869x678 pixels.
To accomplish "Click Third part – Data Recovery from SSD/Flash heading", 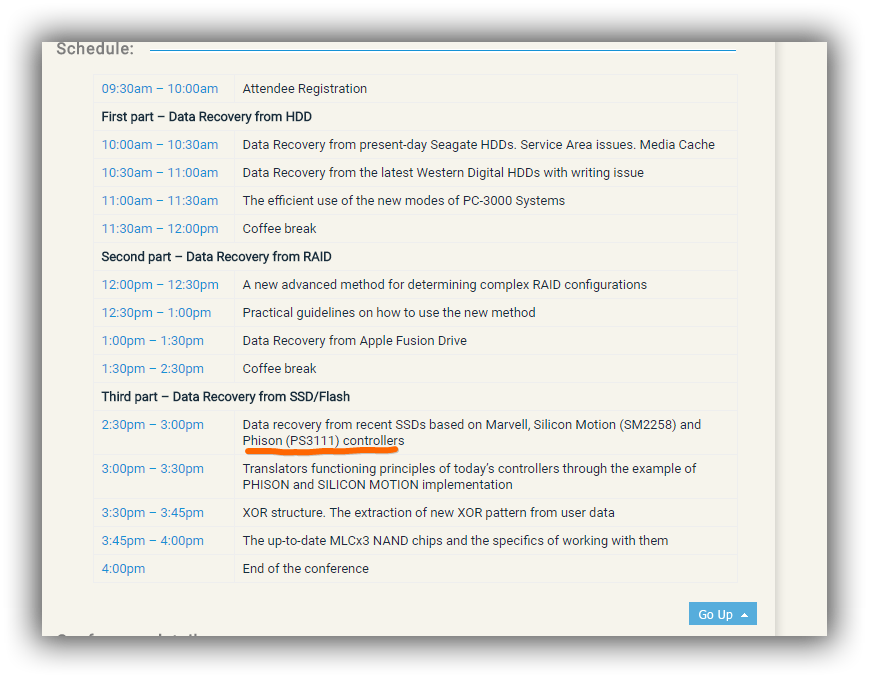I will pyautogui.click(x=226, y=396).
